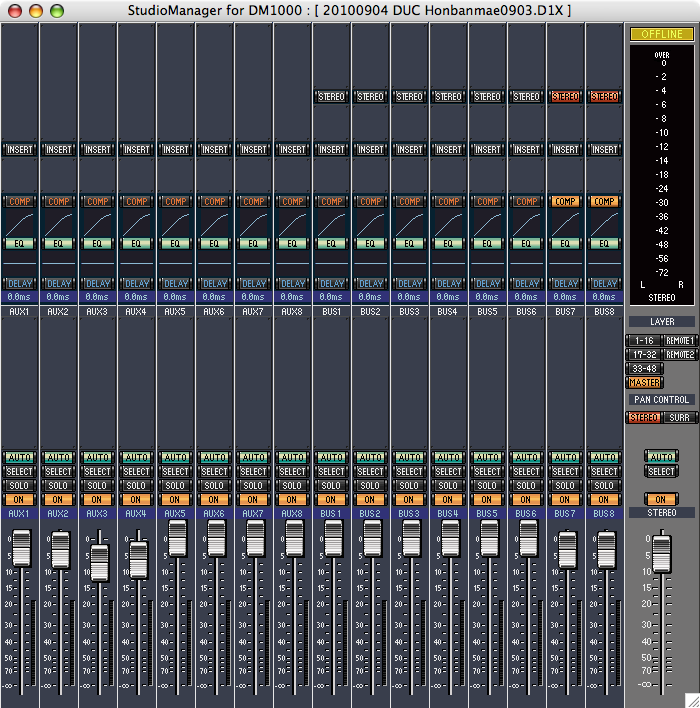Select the 33-48 layer
700x708 pixels.
644,368
